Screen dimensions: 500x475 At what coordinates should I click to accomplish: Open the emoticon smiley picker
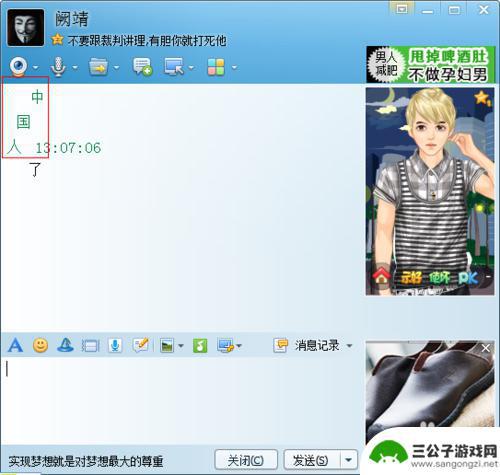(40, 345)
